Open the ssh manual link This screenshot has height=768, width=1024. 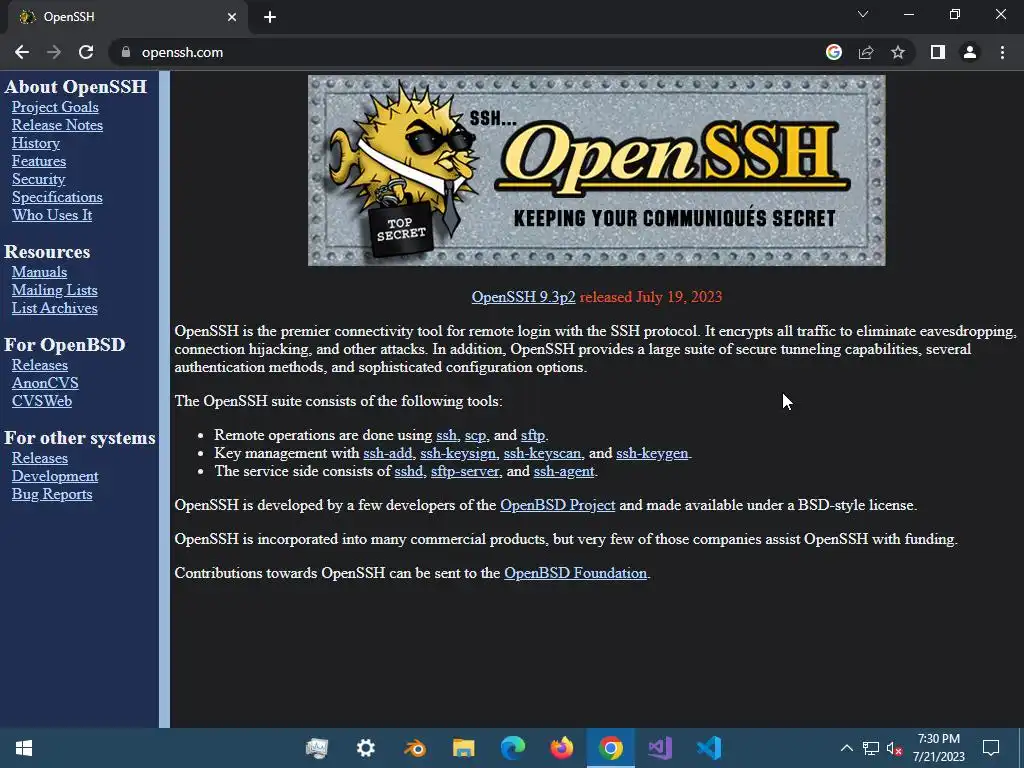446,435
